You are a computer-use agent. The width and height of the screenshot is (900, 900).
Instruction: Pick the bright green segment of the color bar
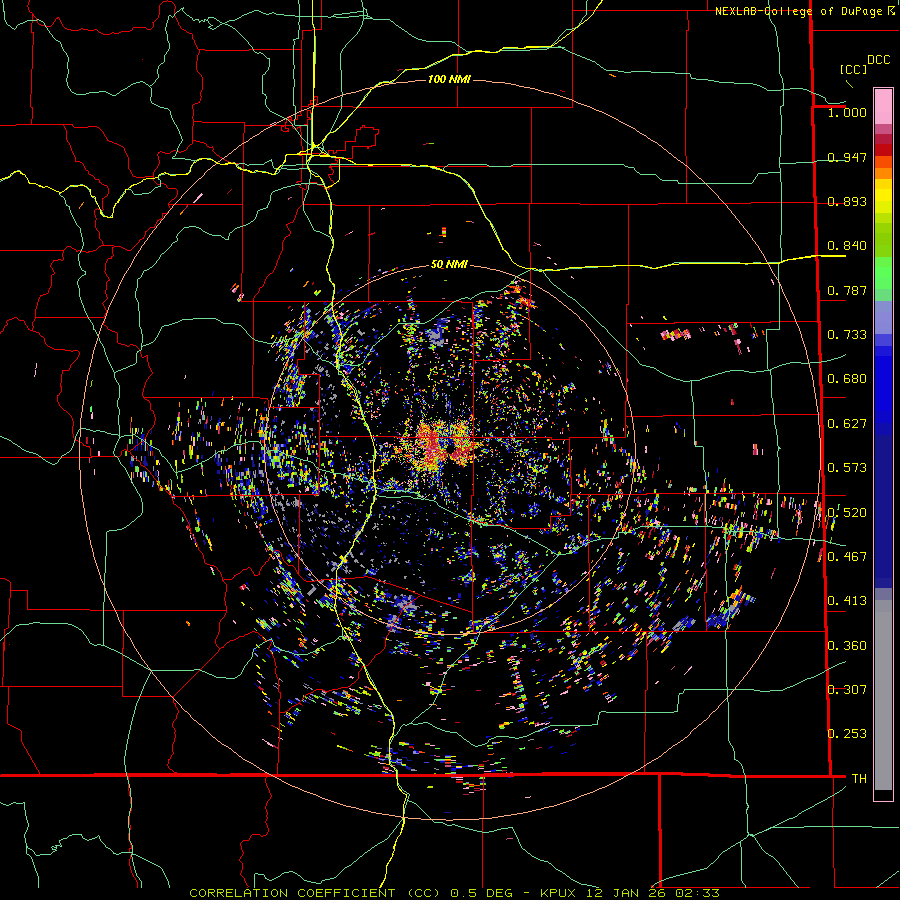(883, 273)
